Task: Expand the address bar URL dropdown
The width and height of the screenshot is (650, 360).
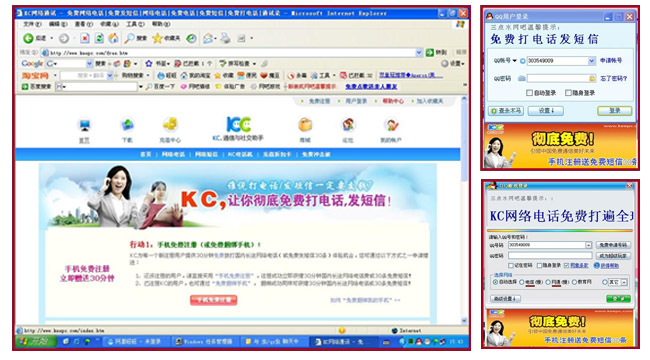Action: 419,52
